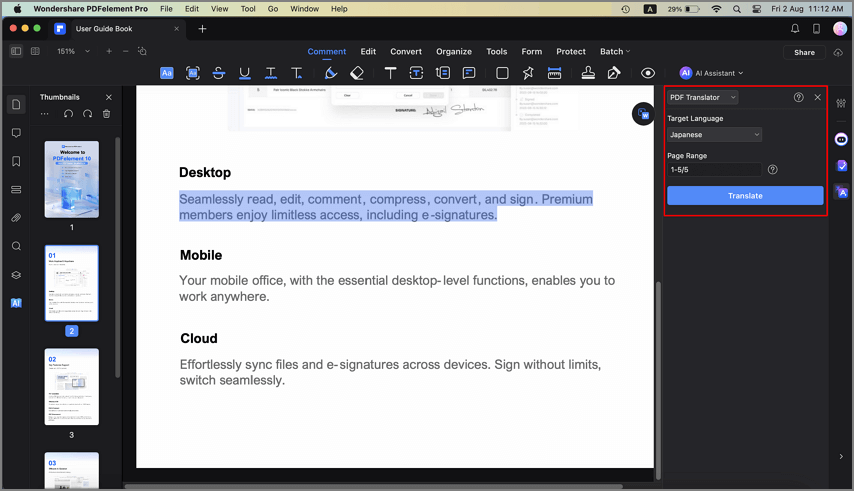Choose the eraser tool
The width and height of the screenshot is (854, 491).
[x=357, y=73]
